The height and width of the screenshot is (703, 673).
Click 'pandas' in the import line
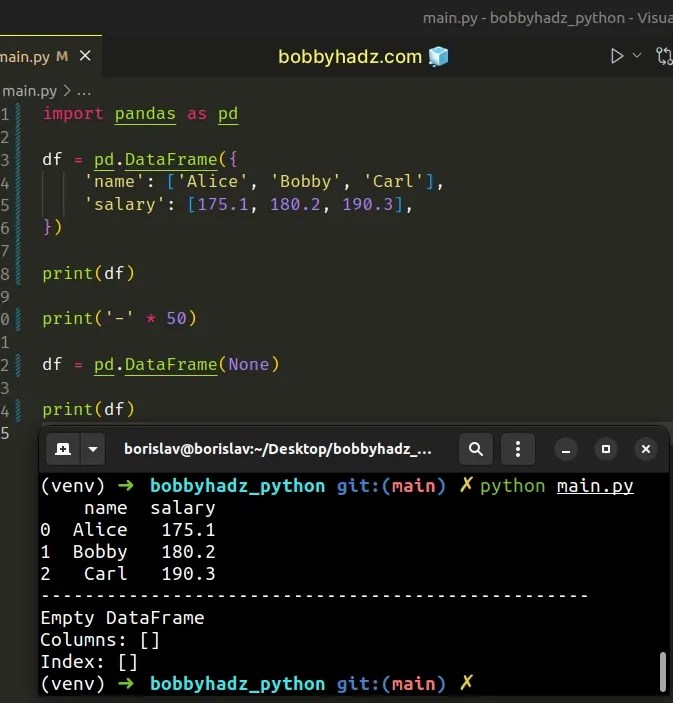pyautogui.click(x=145, y=114)
